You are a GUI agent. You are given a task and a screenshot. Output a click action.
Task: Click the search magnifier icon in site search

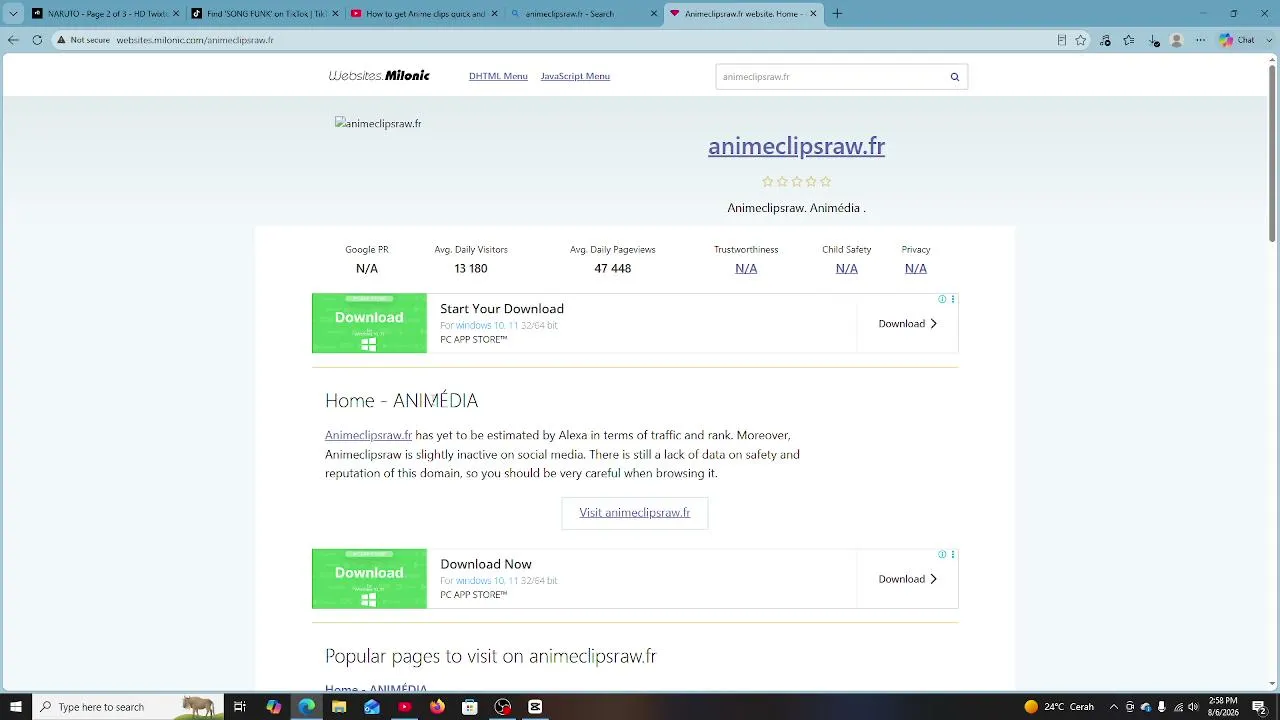point(955,77)
